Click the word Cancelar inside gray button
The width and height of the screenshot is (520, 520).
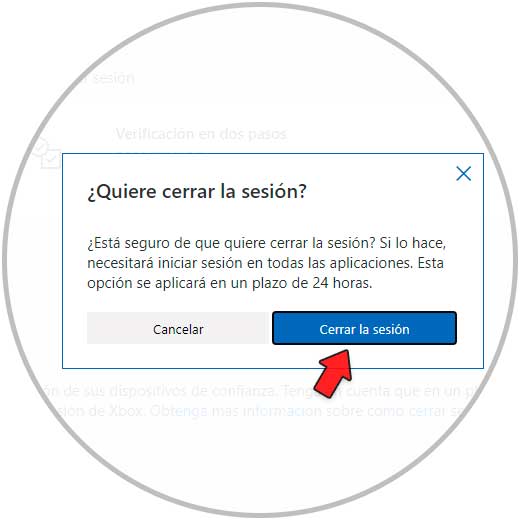[178, 330]
